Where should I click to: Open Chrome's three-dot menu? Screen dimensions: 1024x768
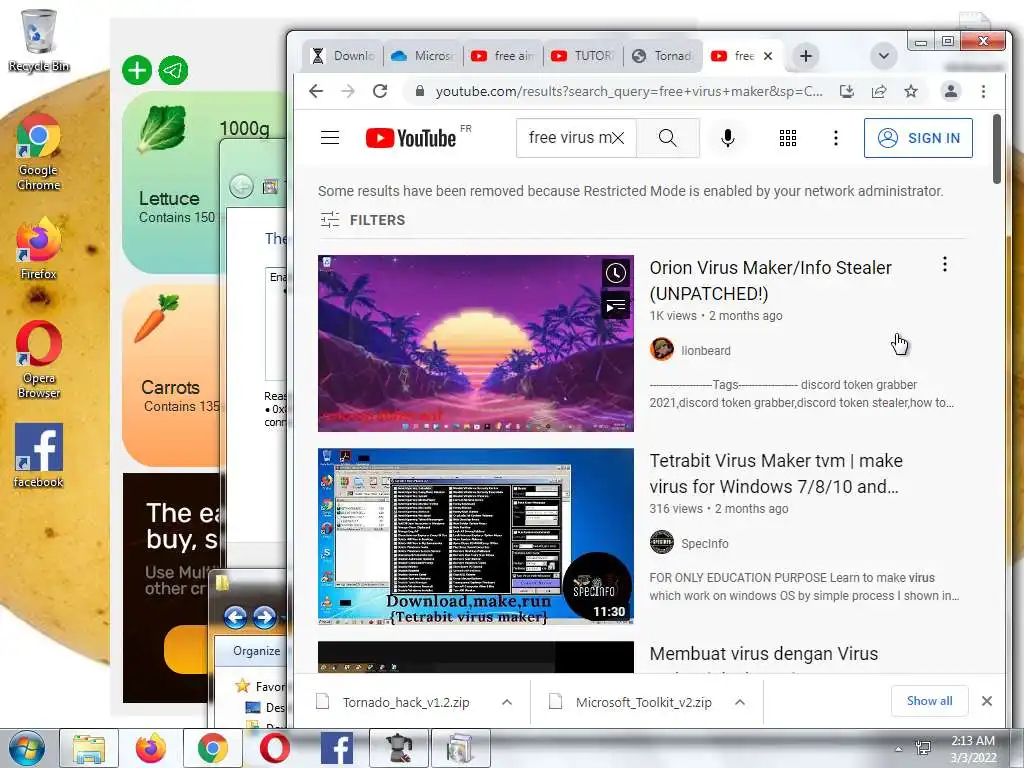tap(984, 91)
